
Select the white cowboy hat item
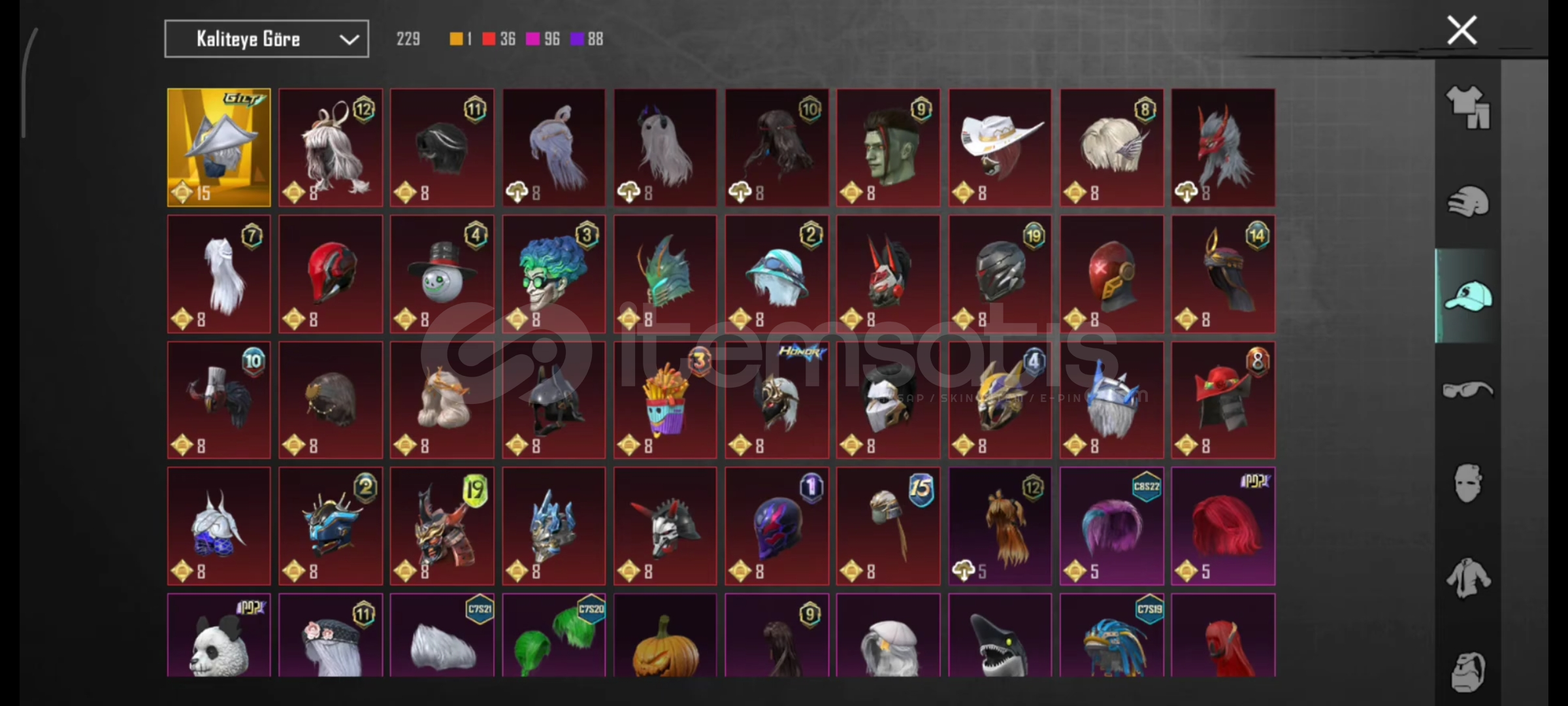pyautogui.click(x=1000, y=148)
